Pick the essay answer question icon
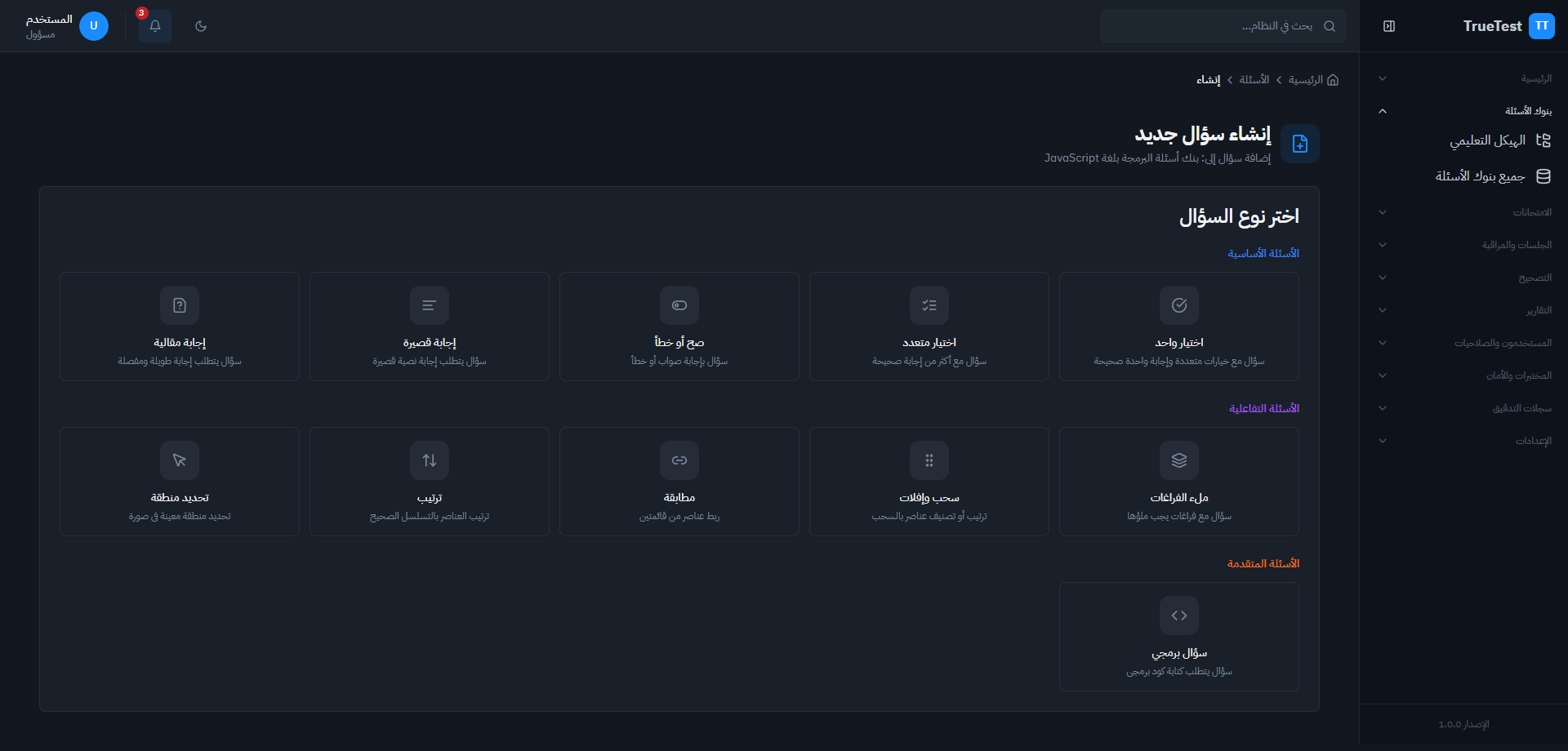Screen dimensions: 1568x751 (x=180, y=305)
